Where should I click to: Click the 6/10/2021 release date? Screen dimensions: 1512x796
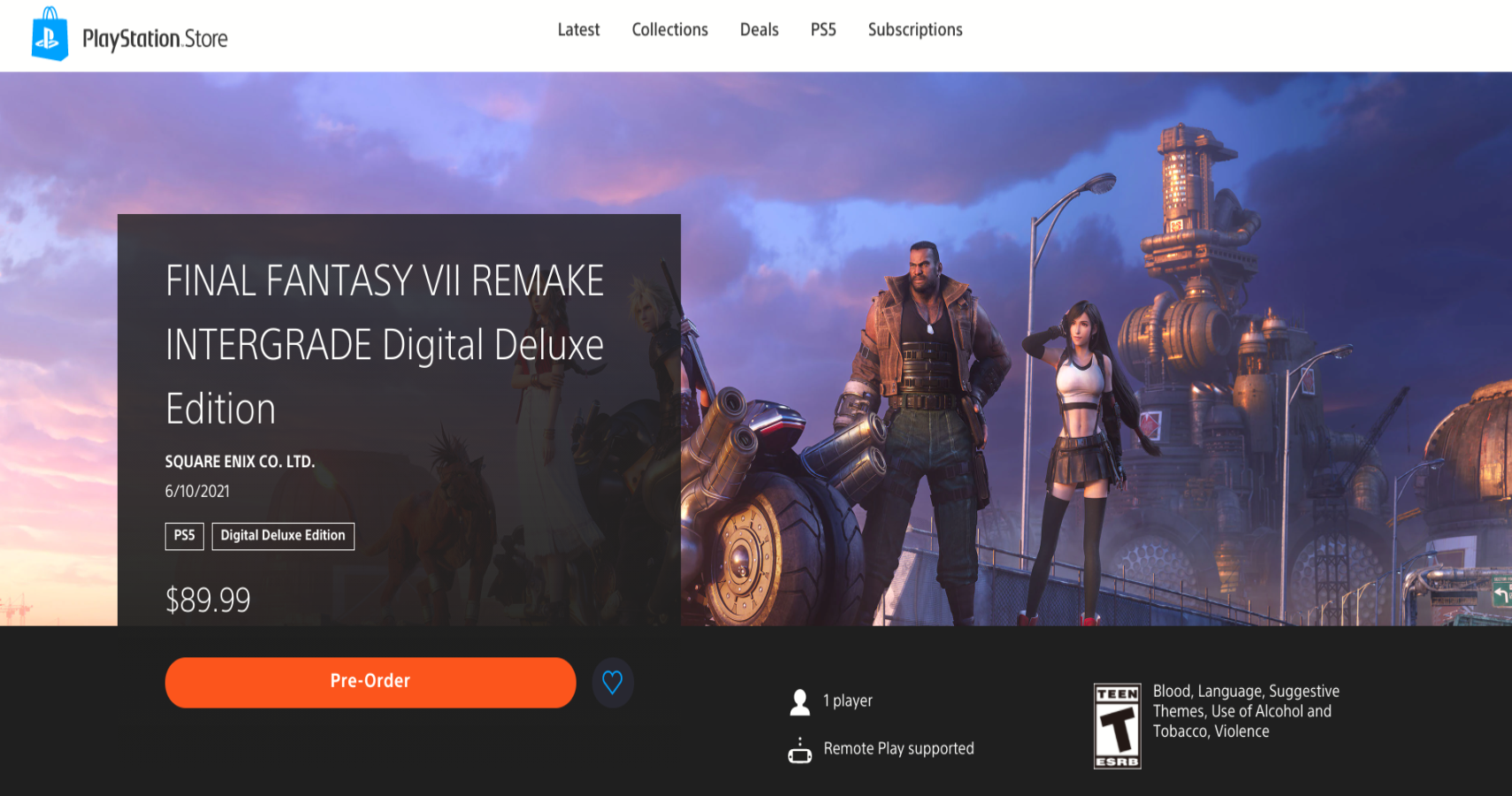coord(197,491)
